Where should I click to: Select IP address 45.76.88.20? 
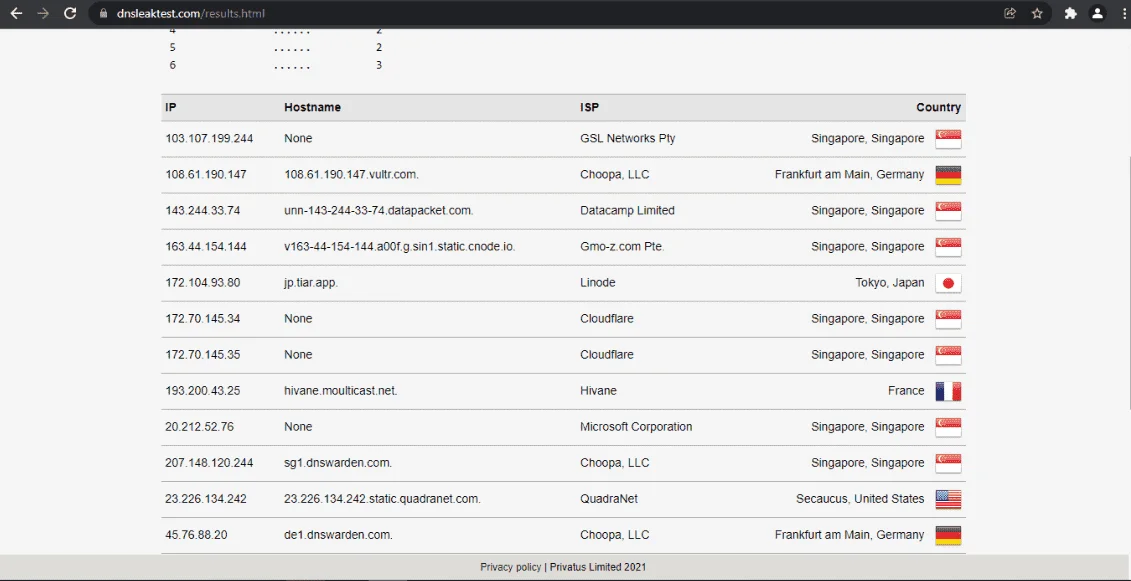point(196,535)
